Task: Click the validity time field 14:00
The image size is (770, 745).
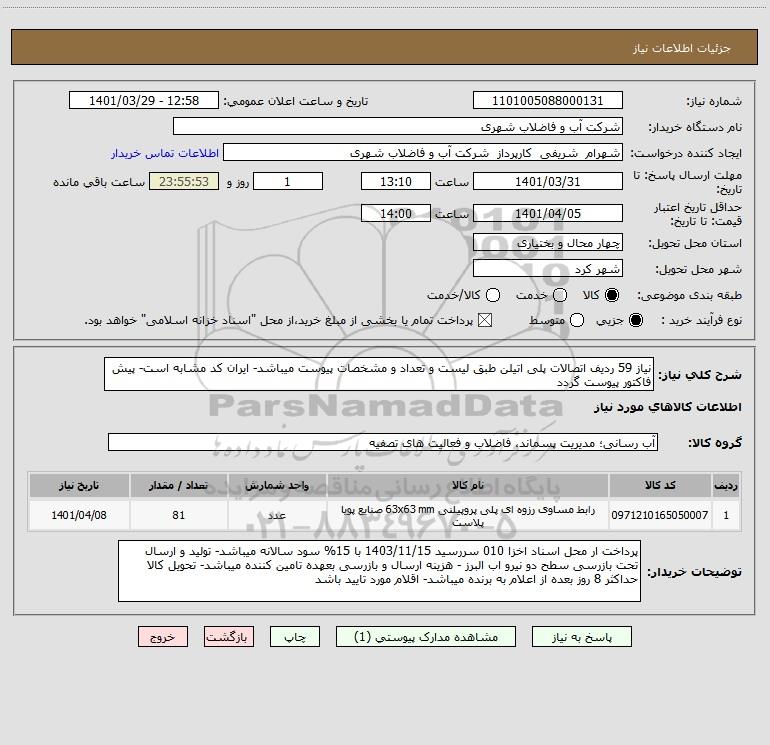Action: point(396,213)
